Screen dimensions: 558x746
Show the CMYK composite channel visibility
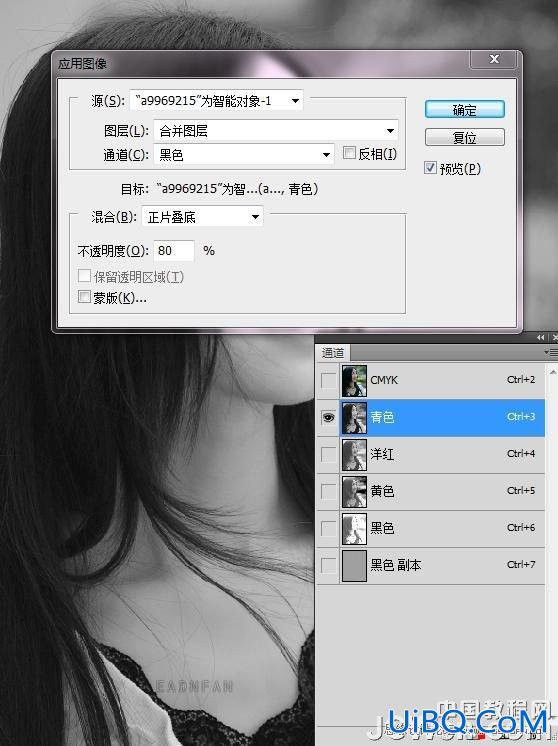click(328, 381)
